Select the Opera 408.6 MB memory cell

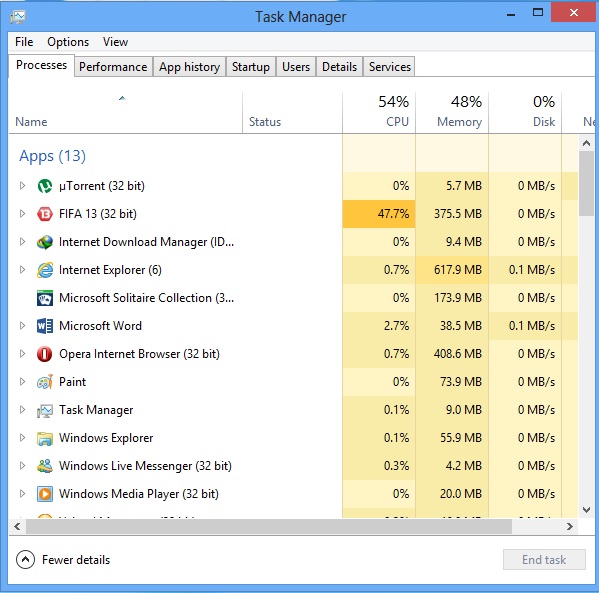452,353
